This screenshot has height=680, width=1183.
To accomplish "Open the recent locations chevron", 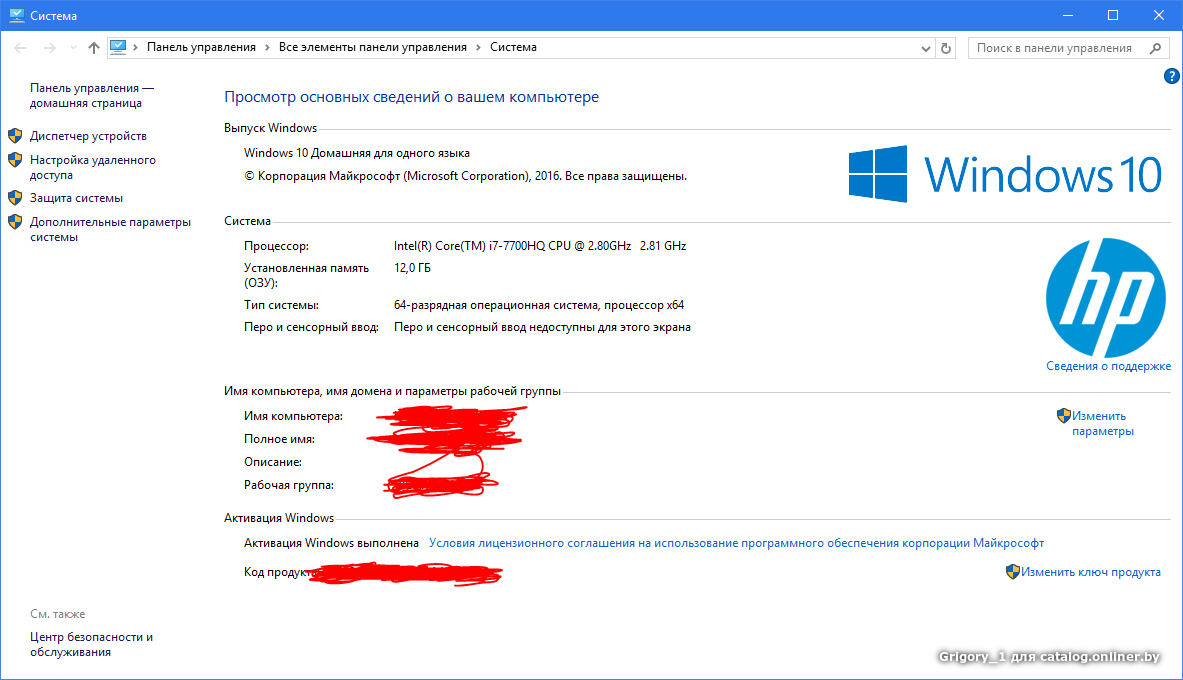I will 73,48.
